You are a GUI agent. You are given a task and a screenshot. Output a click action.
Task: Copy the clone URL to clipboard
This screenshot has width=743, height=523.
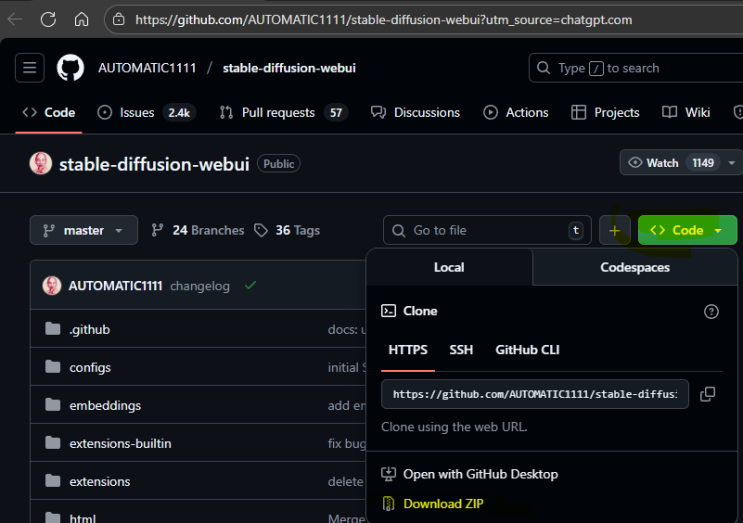[x=707, y=394]
